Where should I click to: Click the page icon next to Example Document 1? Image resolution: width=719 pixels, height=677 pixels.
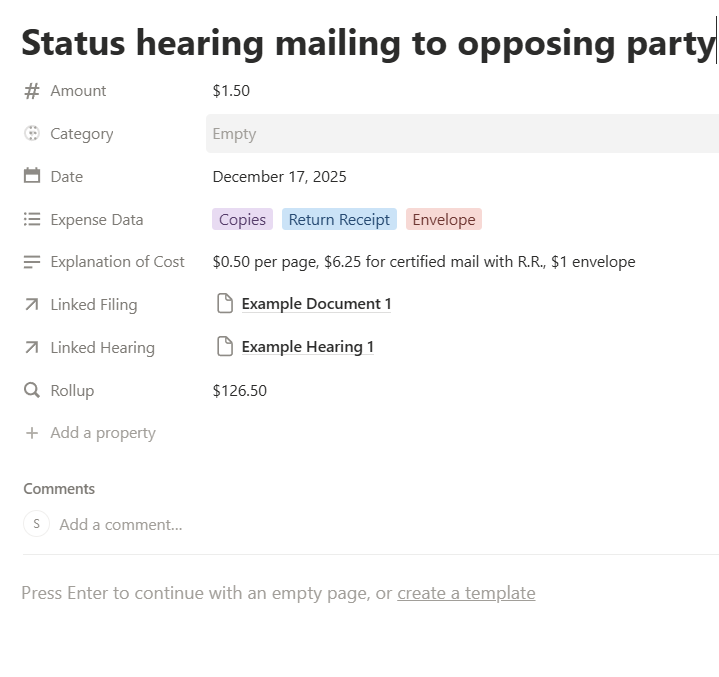(225, 304)
